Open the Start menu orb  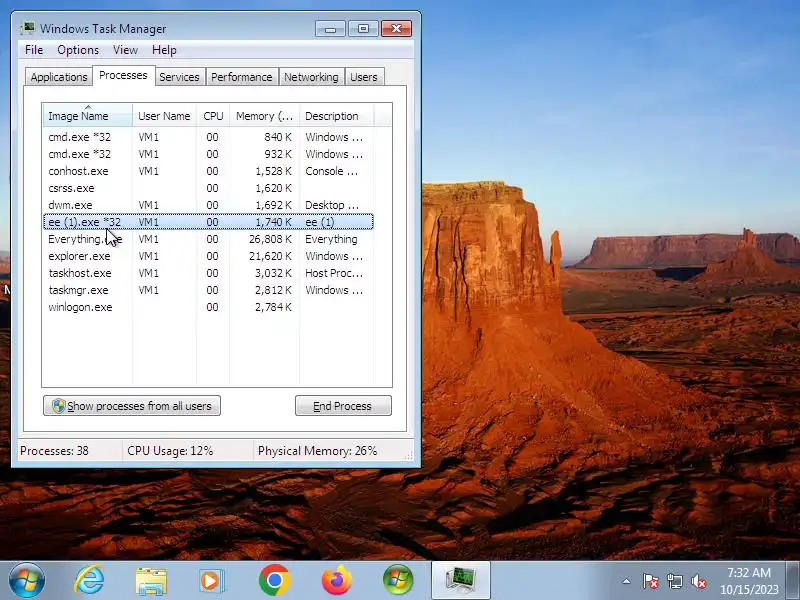tap(27, 581)
